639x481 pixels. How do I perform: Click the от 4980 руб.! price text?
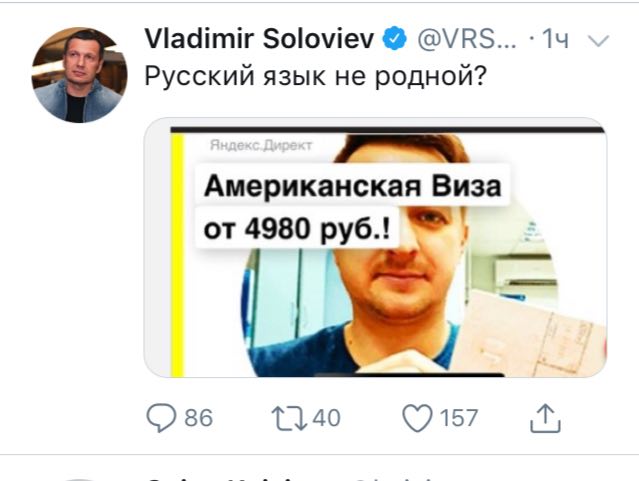(297, 229)
